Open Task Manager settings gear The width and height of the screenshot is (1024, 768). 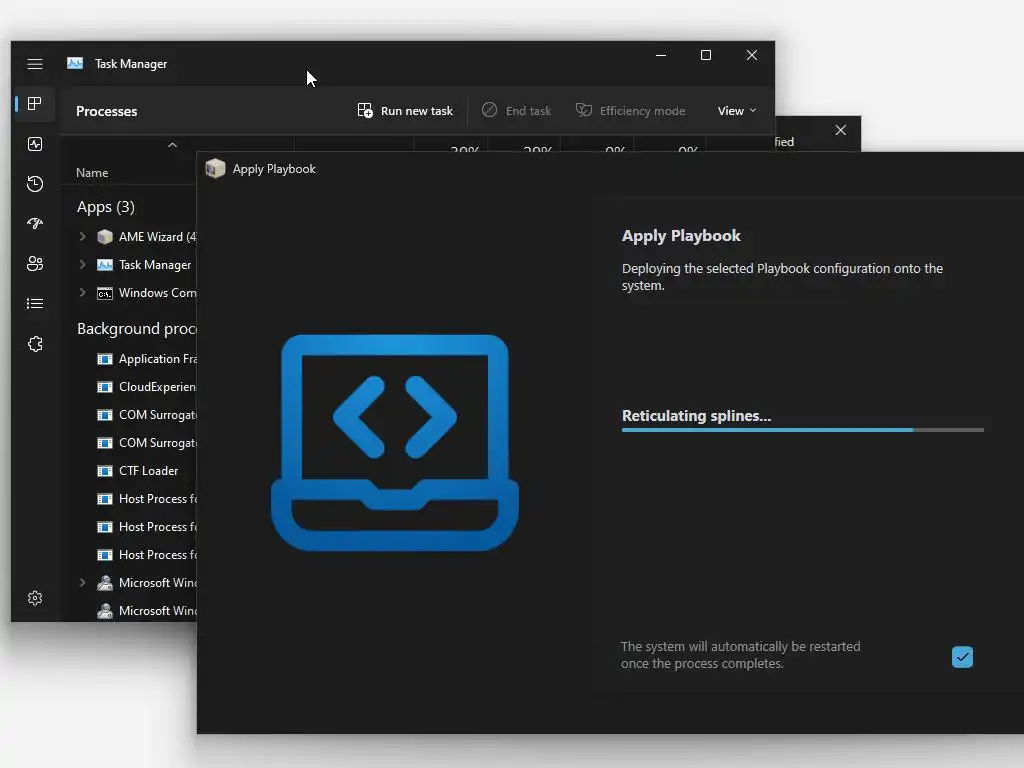tap(35, 598)
